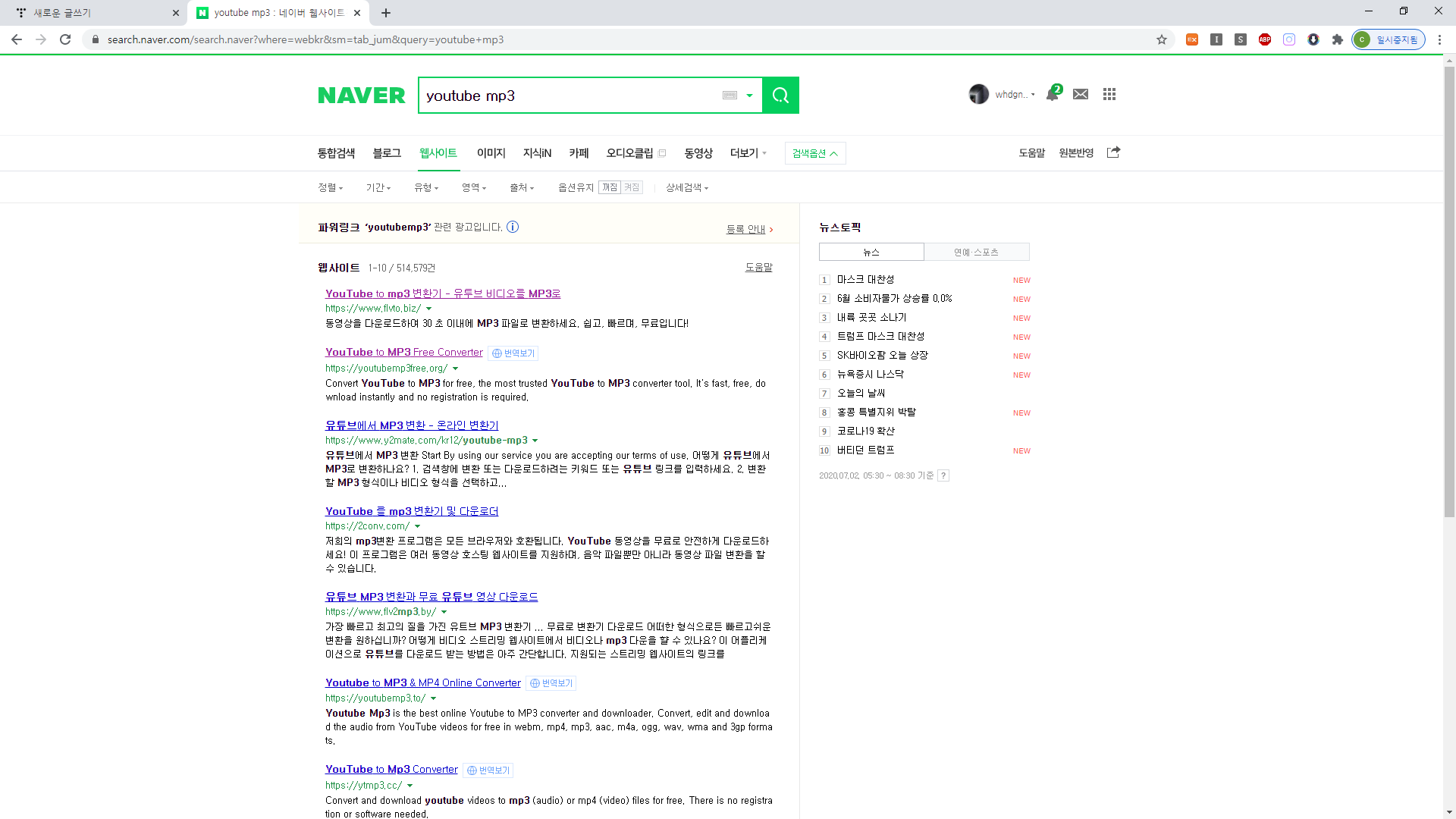Turn option retention to 꺼짐
Viewport: 1456px width, 819px height.
tap(610, 187)
